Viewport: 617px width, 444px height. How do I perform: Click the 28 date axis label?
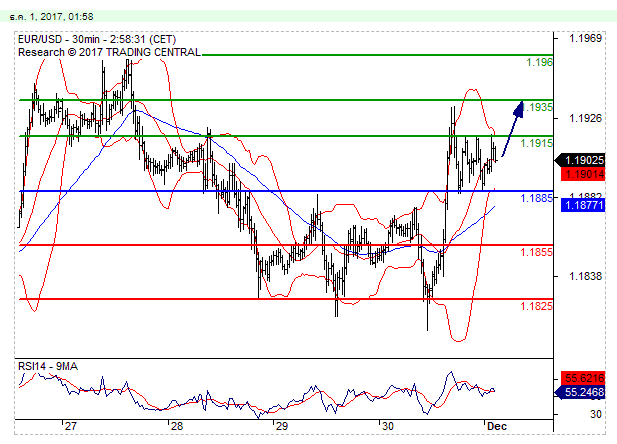[177, 426]
